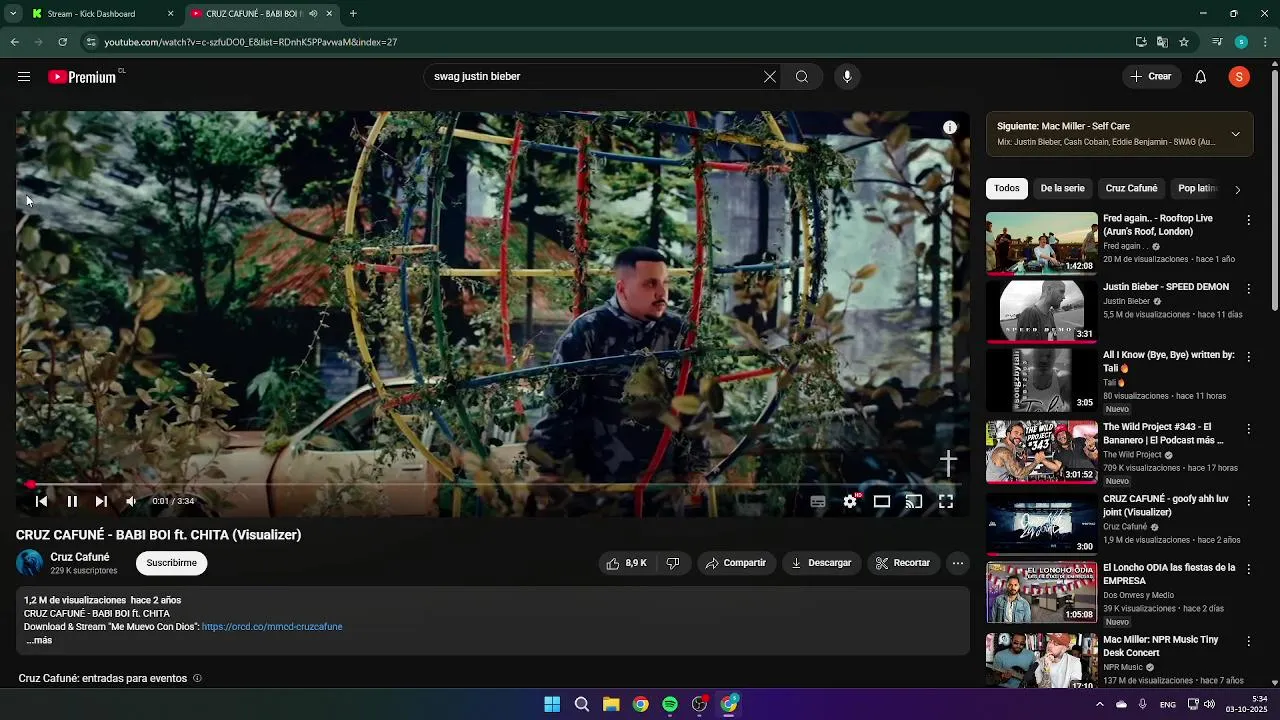Image resolution: width=1280 pixels, height=720 pixels.
Task: Select the Pop latino filter chip
Action: click(x=1197, y=188)
